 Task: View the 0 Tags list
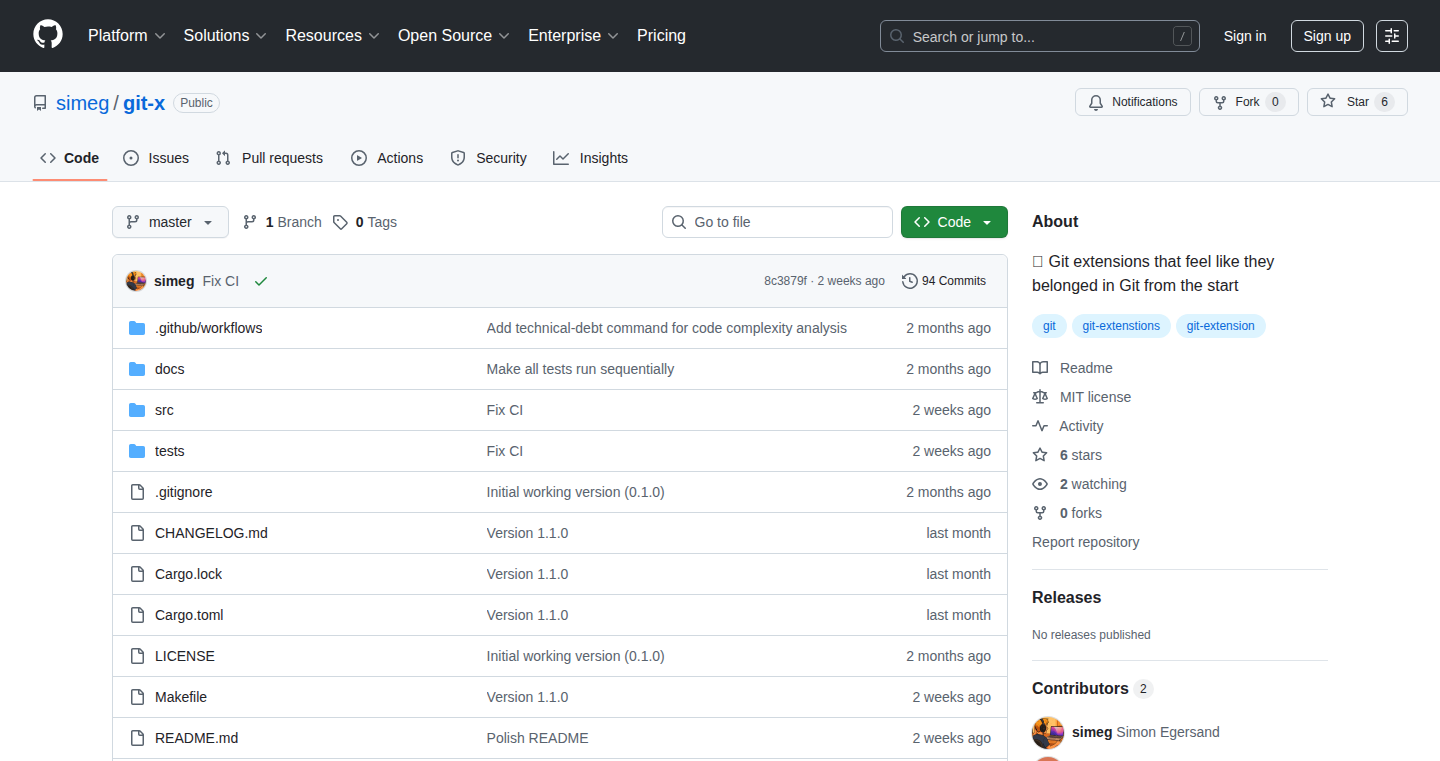tap(365, 222)
